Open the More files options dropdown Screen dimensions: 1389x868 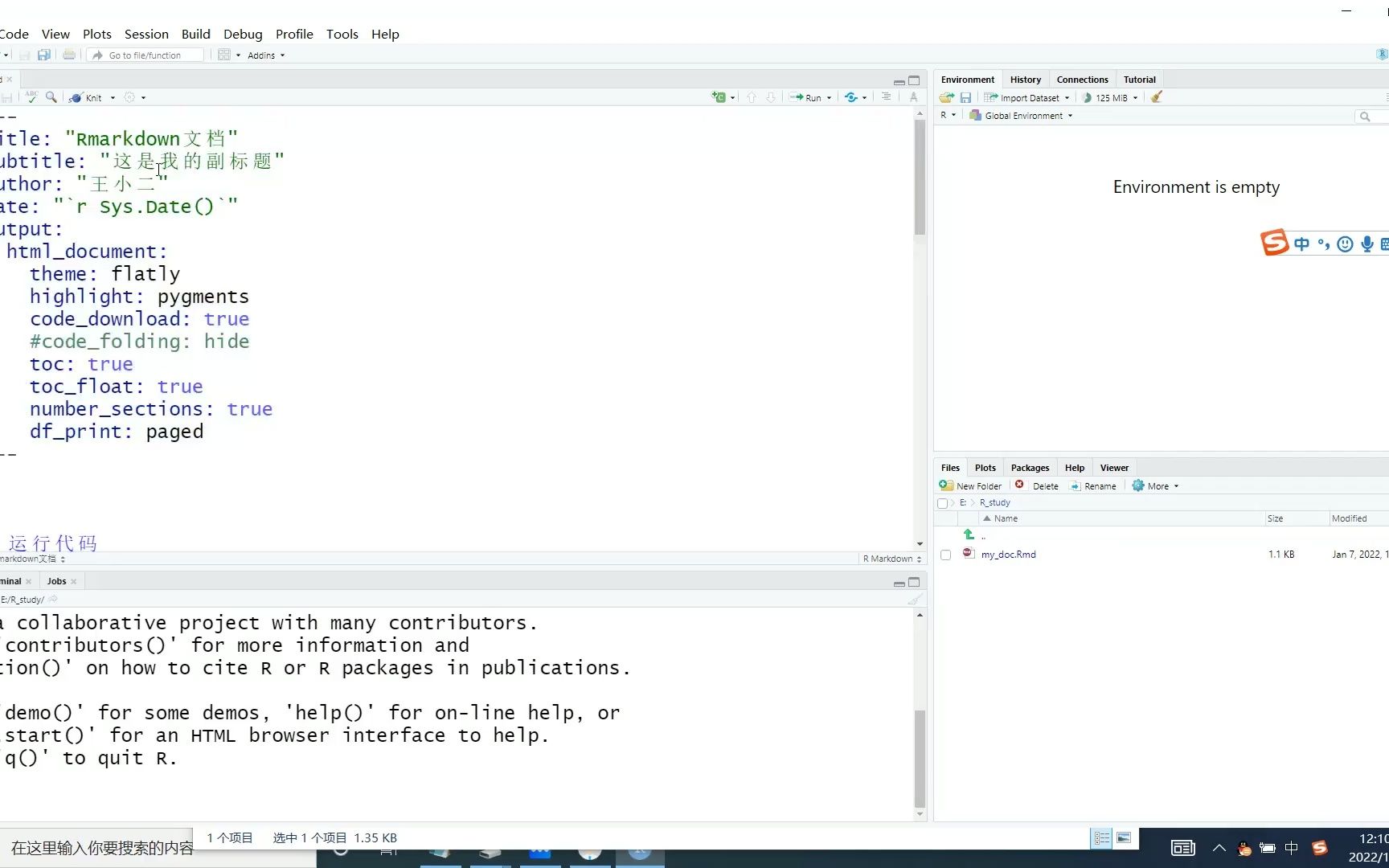(1155, 485)
